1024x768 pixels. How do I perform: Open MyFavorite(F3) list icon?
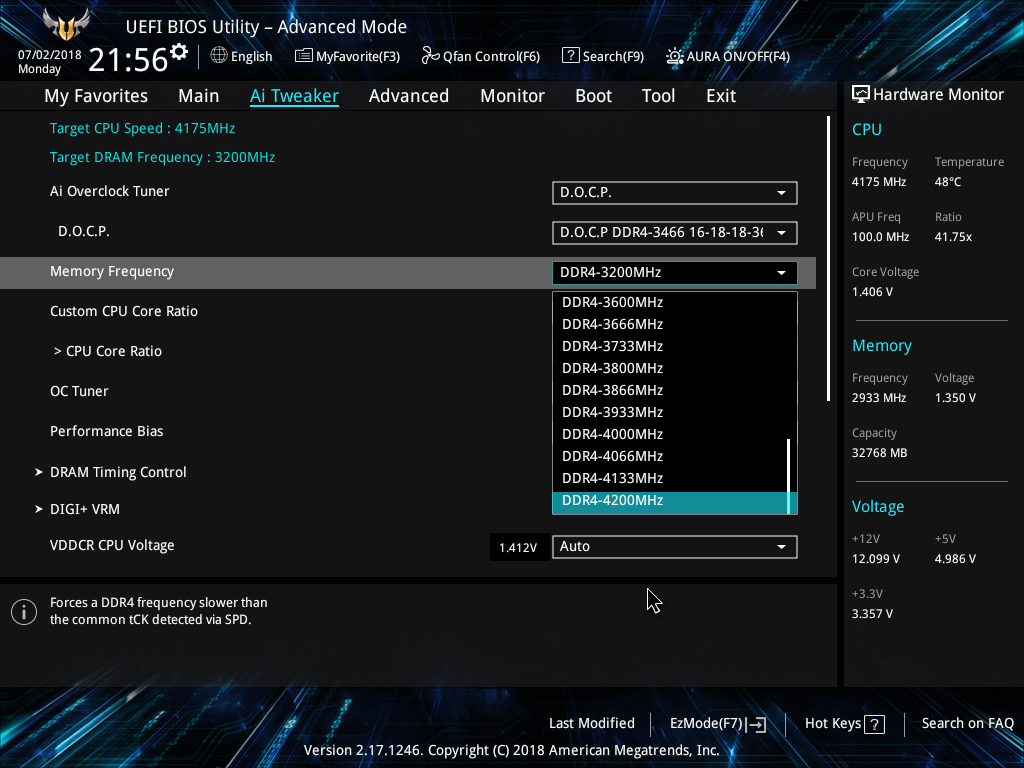pyautogui.click(x=304, y=56)
